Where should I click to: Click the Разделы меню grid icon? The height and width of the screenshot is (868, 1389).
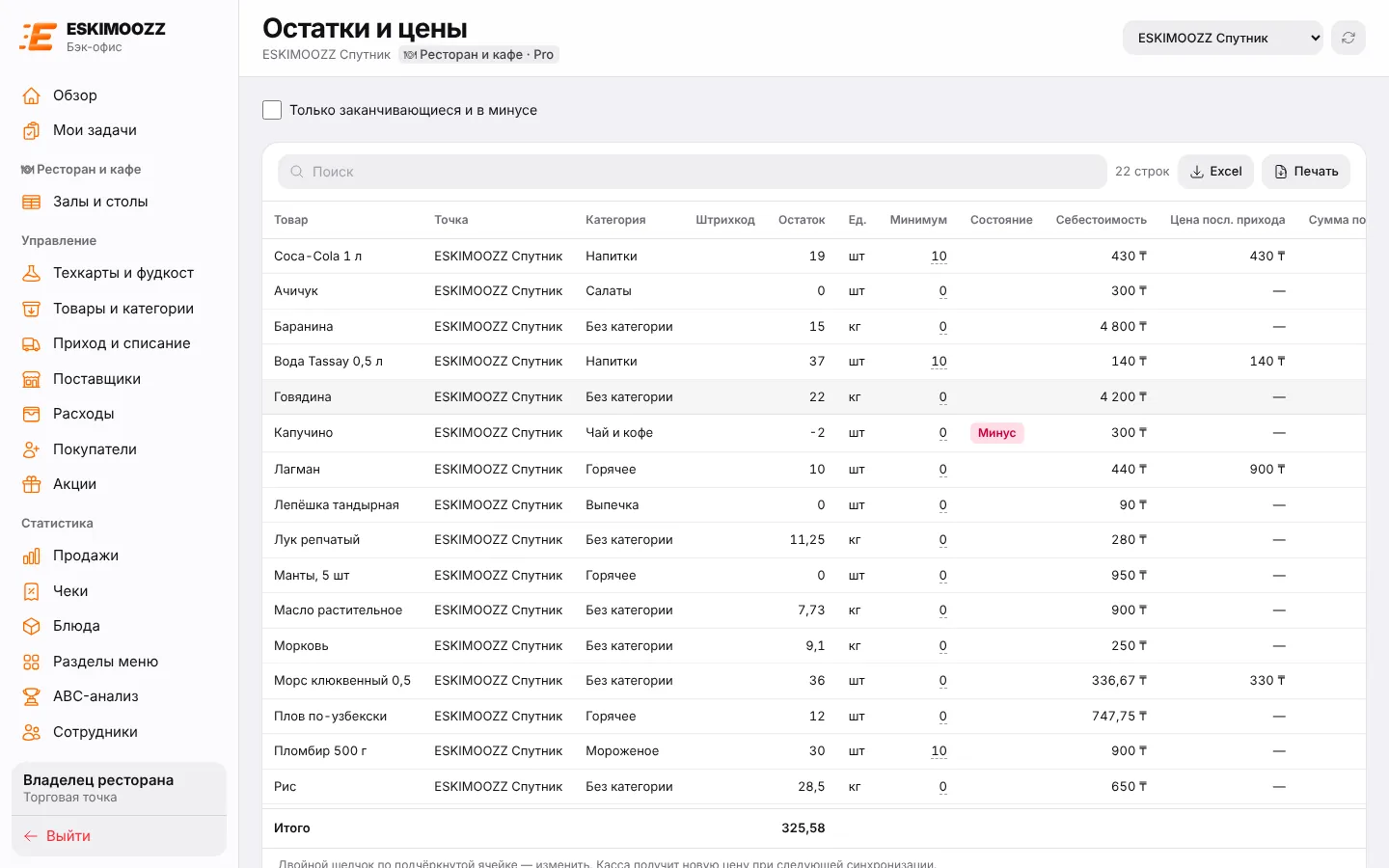pos(32,662)
